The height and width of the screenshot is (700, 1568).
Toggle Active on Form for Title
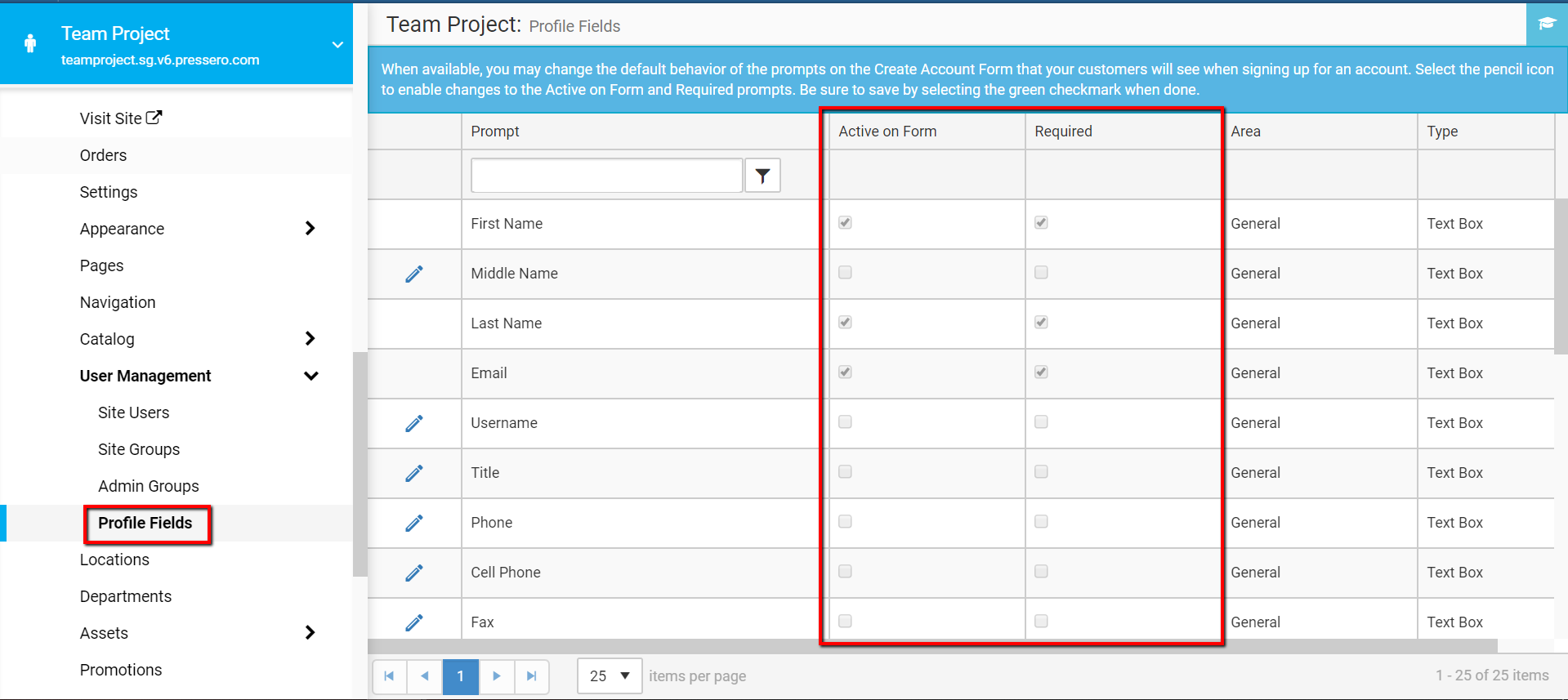[x=845, y=472]
